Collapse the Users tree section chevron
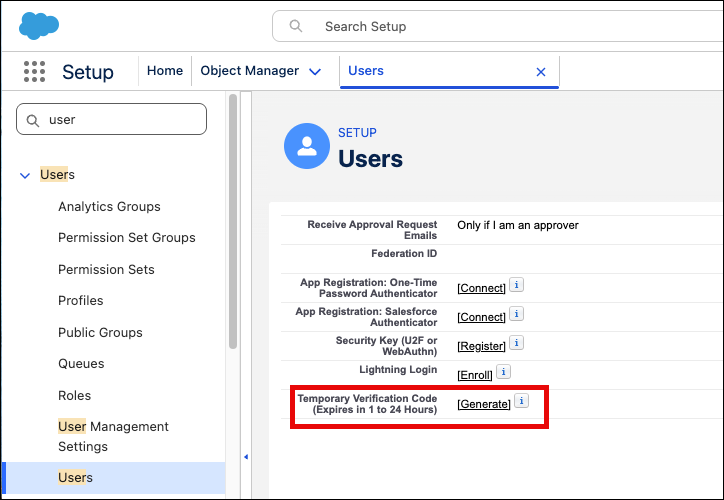This screenshot has height=500, width=724. (25, 175)
